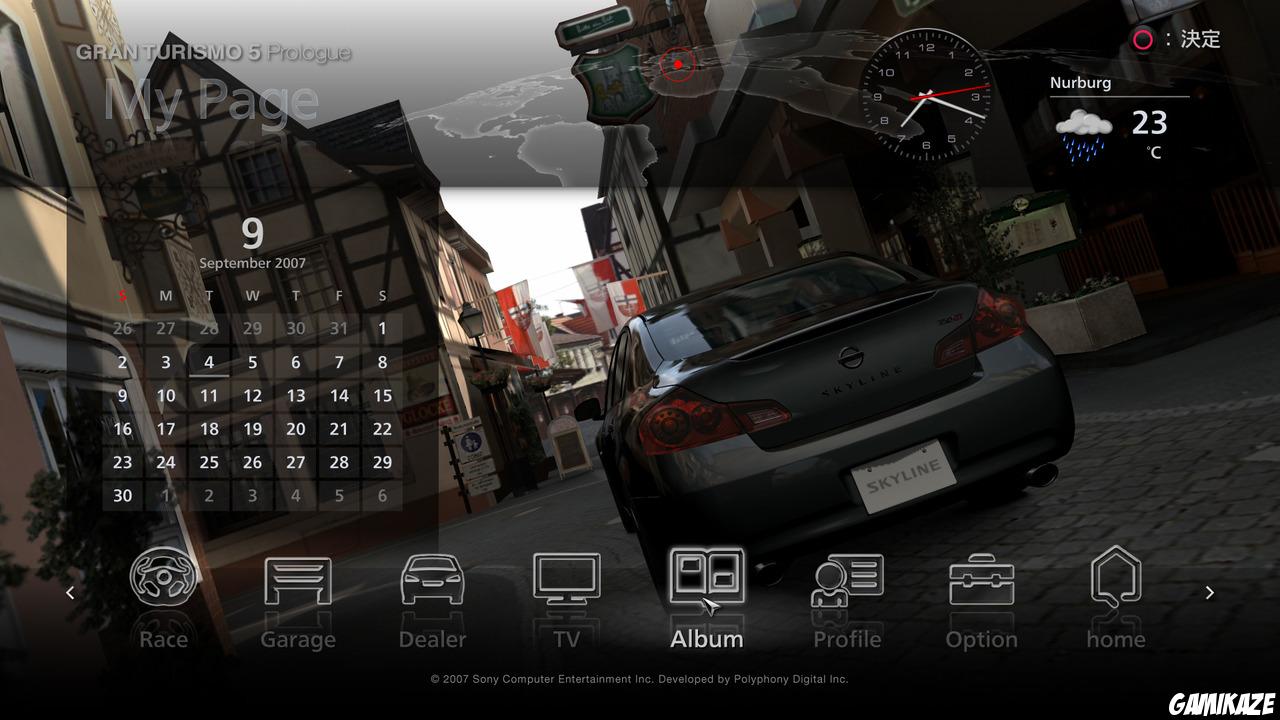Open the Option toolbox icon
Image resolution: width=1280 pixels, height=720 pixels.
tap(981, 581)
